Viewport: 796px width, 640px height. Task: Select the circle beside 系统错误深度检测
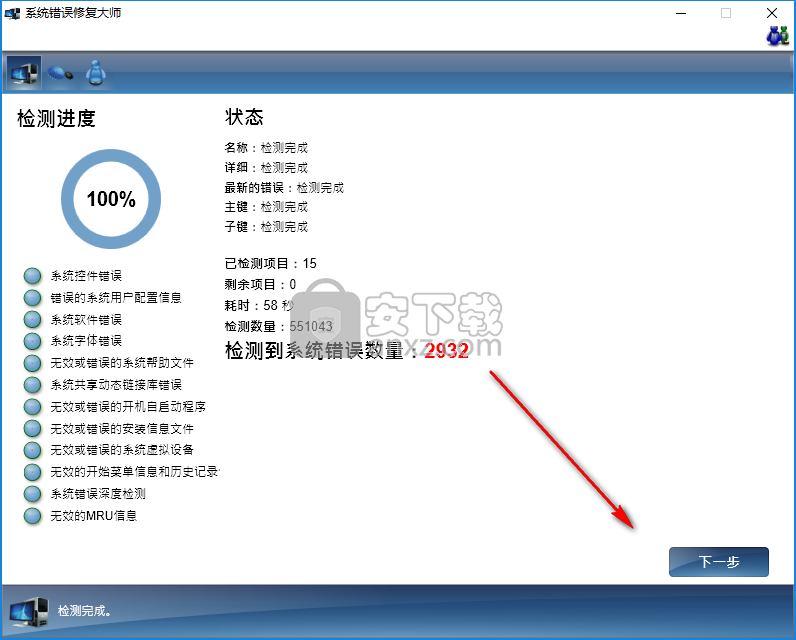point(32,494)
